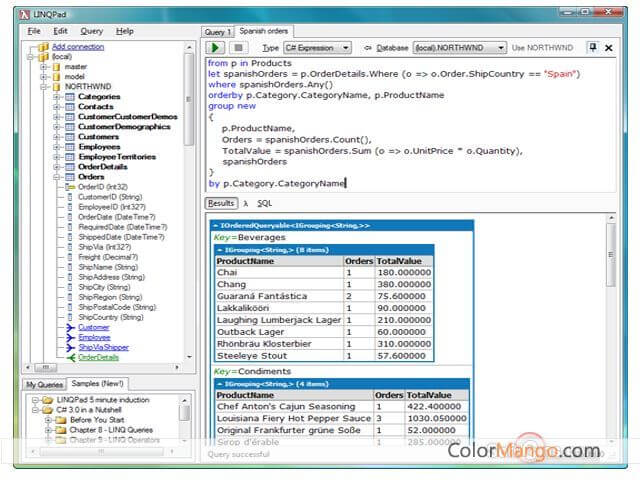Click the Add connection icon

[x=43, y=47]
